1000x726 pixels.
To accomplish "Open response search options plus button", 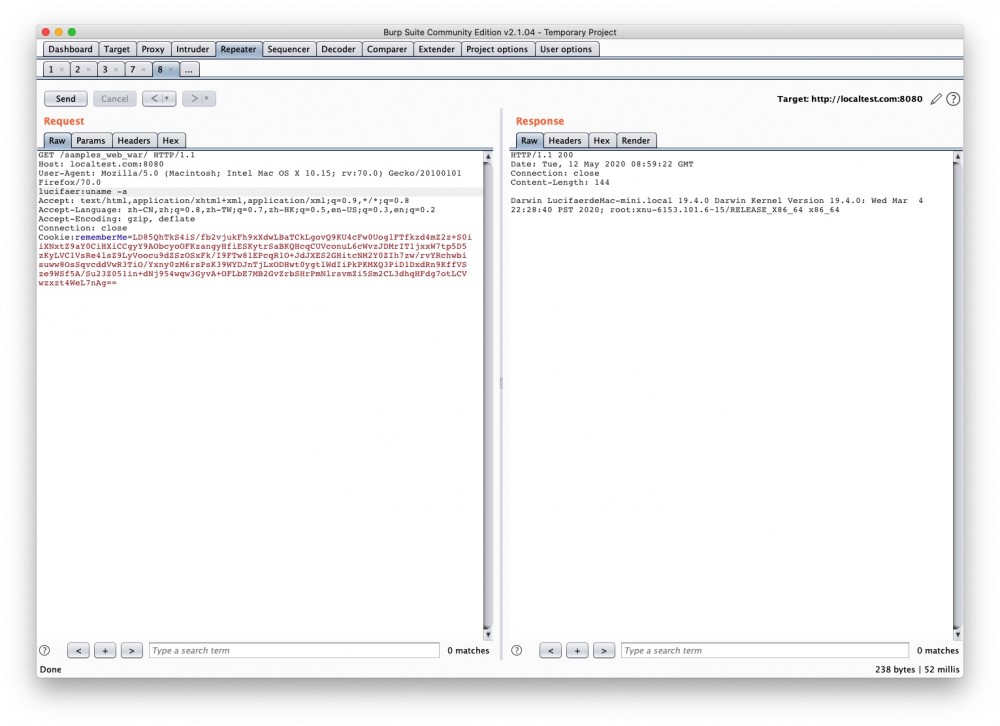I will 577,651.
